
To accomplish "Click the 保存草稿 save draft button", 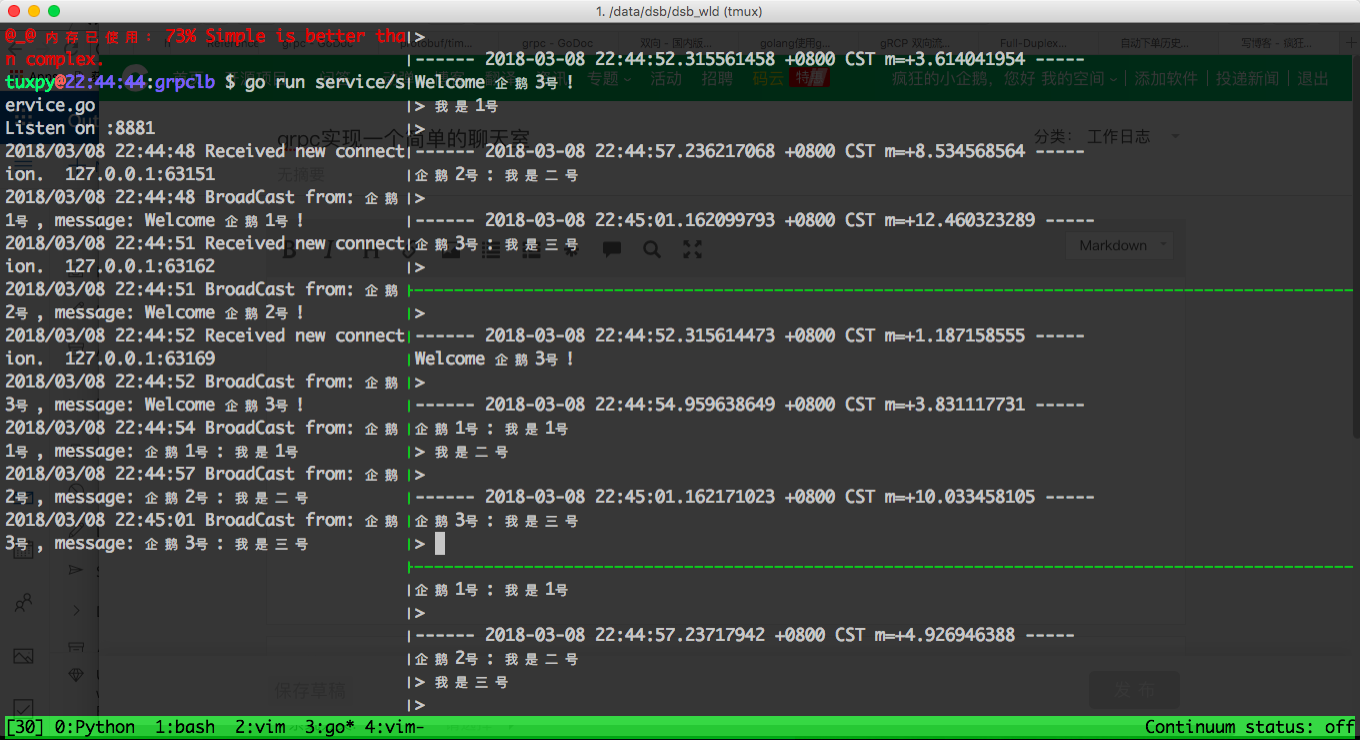I will click(x=309, y=690).
